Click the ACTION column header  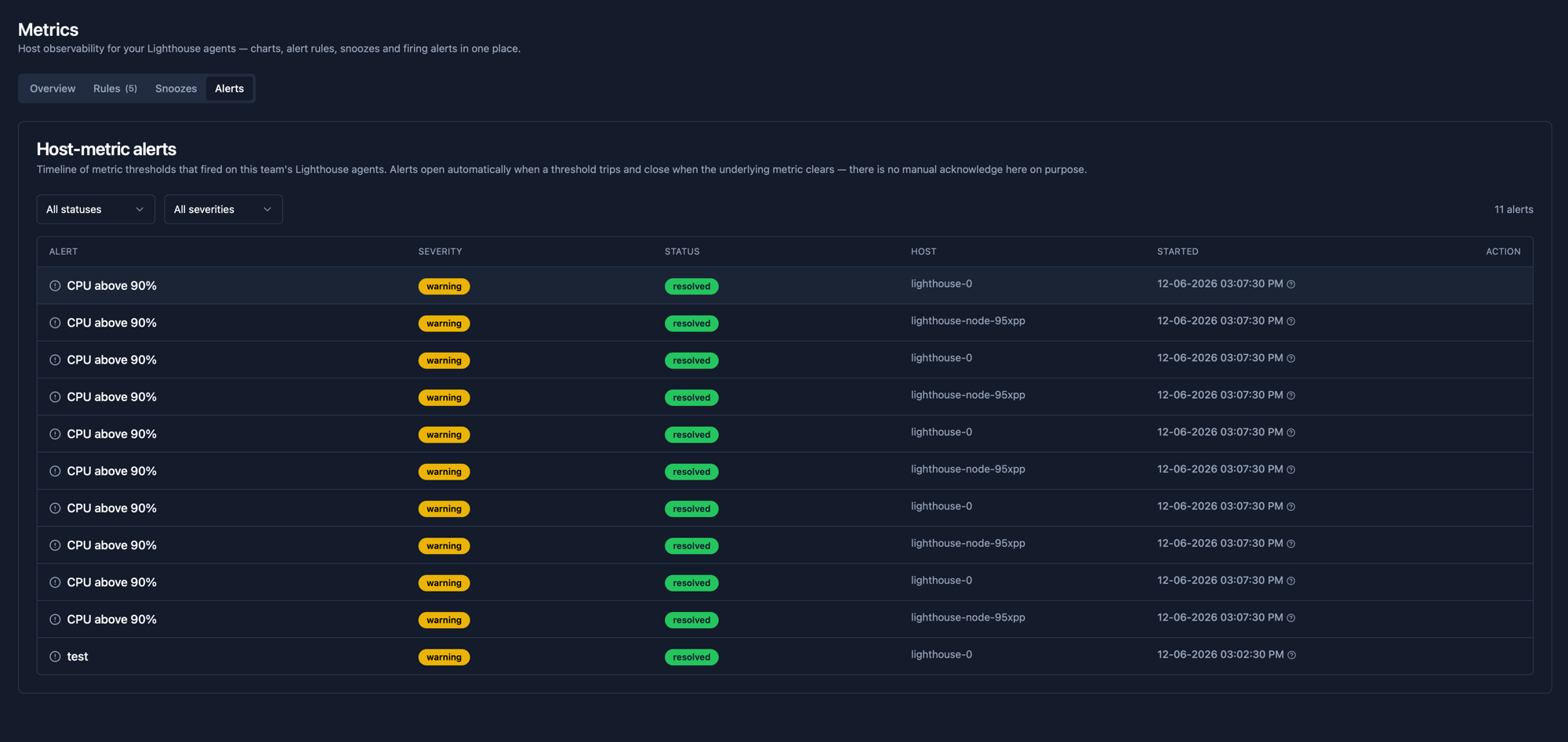(x=1503, y=252)
